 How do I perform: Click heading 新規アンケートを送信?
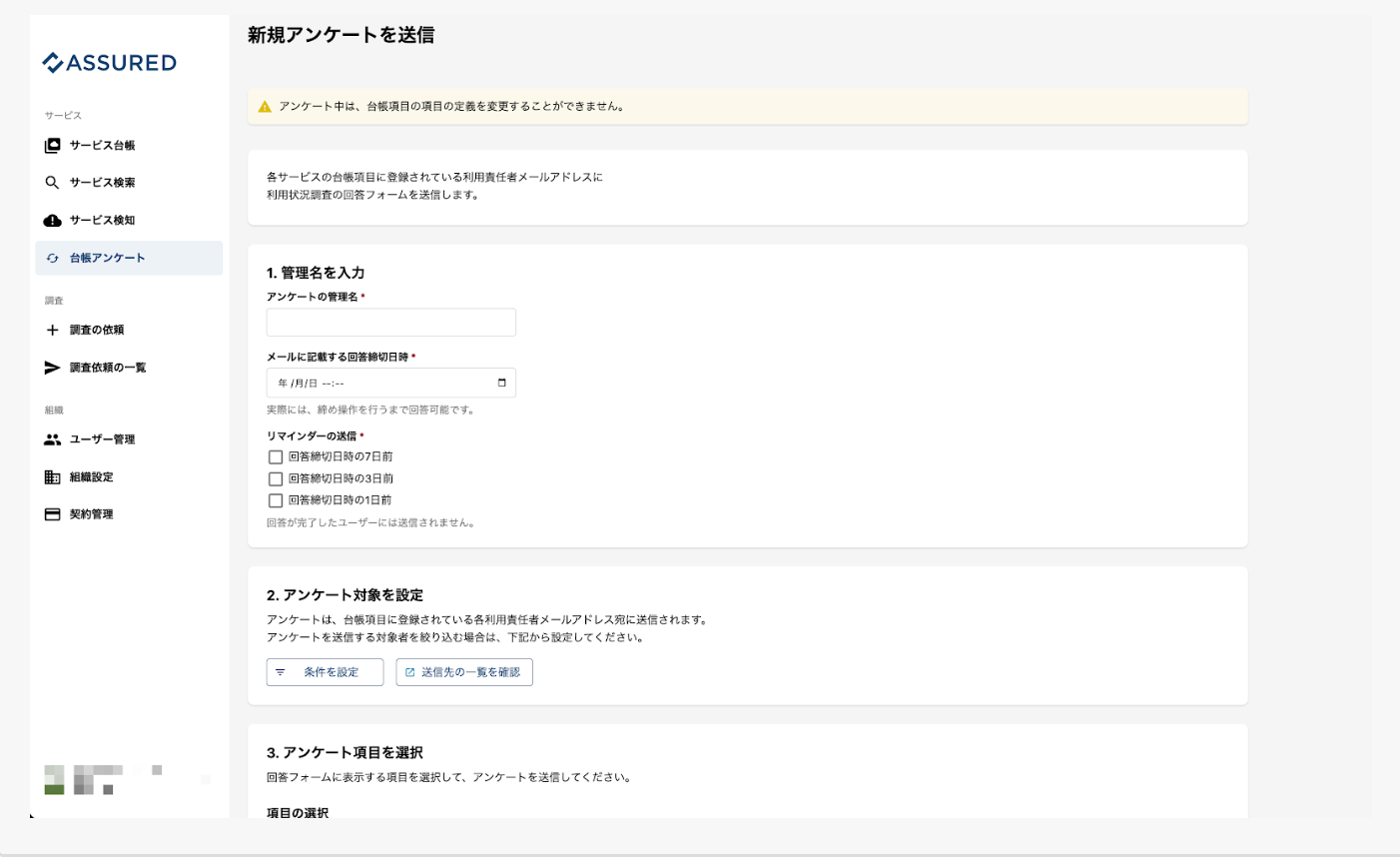(341, 35)
